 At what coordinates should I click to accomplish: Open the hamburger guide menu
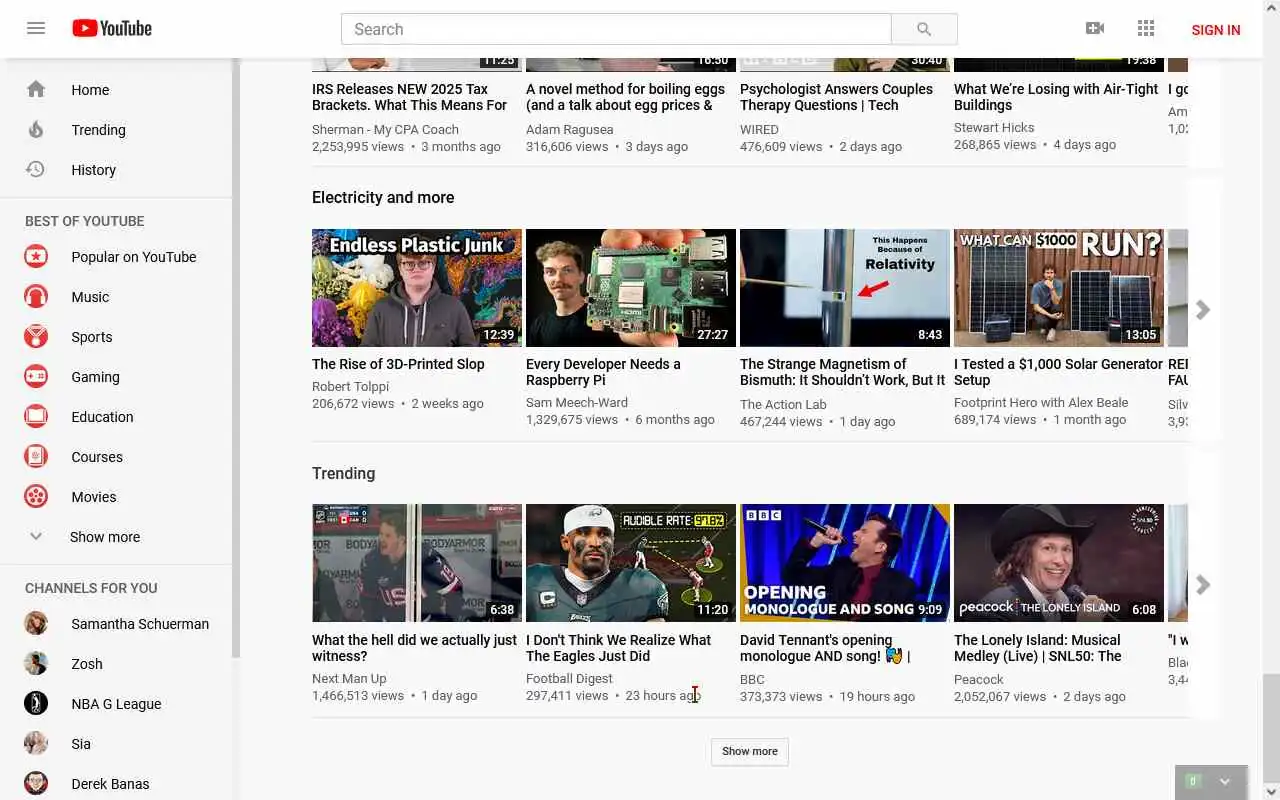tap(36, 28)
